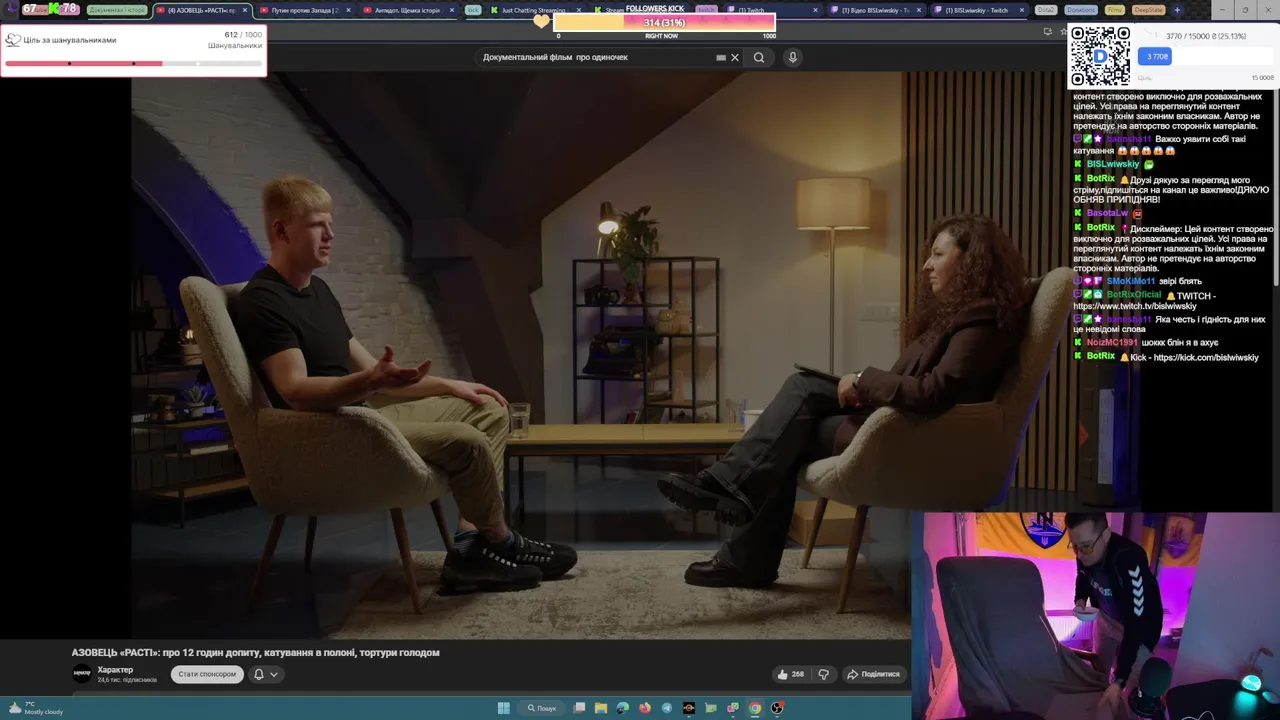The width and height of the screenshot is (1280, 720).
Task: Activate voice search microphone icon
Action: pos(792,57)
